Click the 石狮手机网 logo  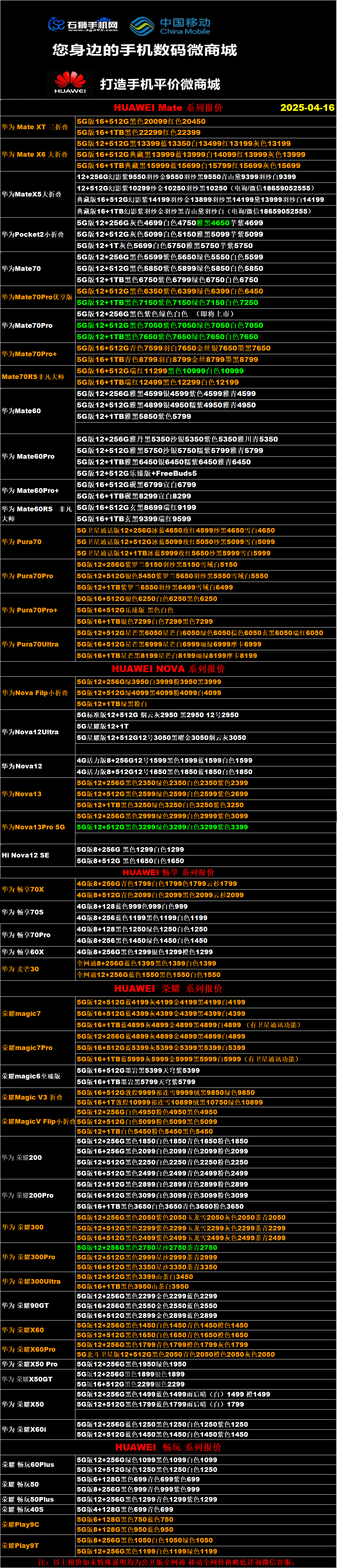pos(83,25)
